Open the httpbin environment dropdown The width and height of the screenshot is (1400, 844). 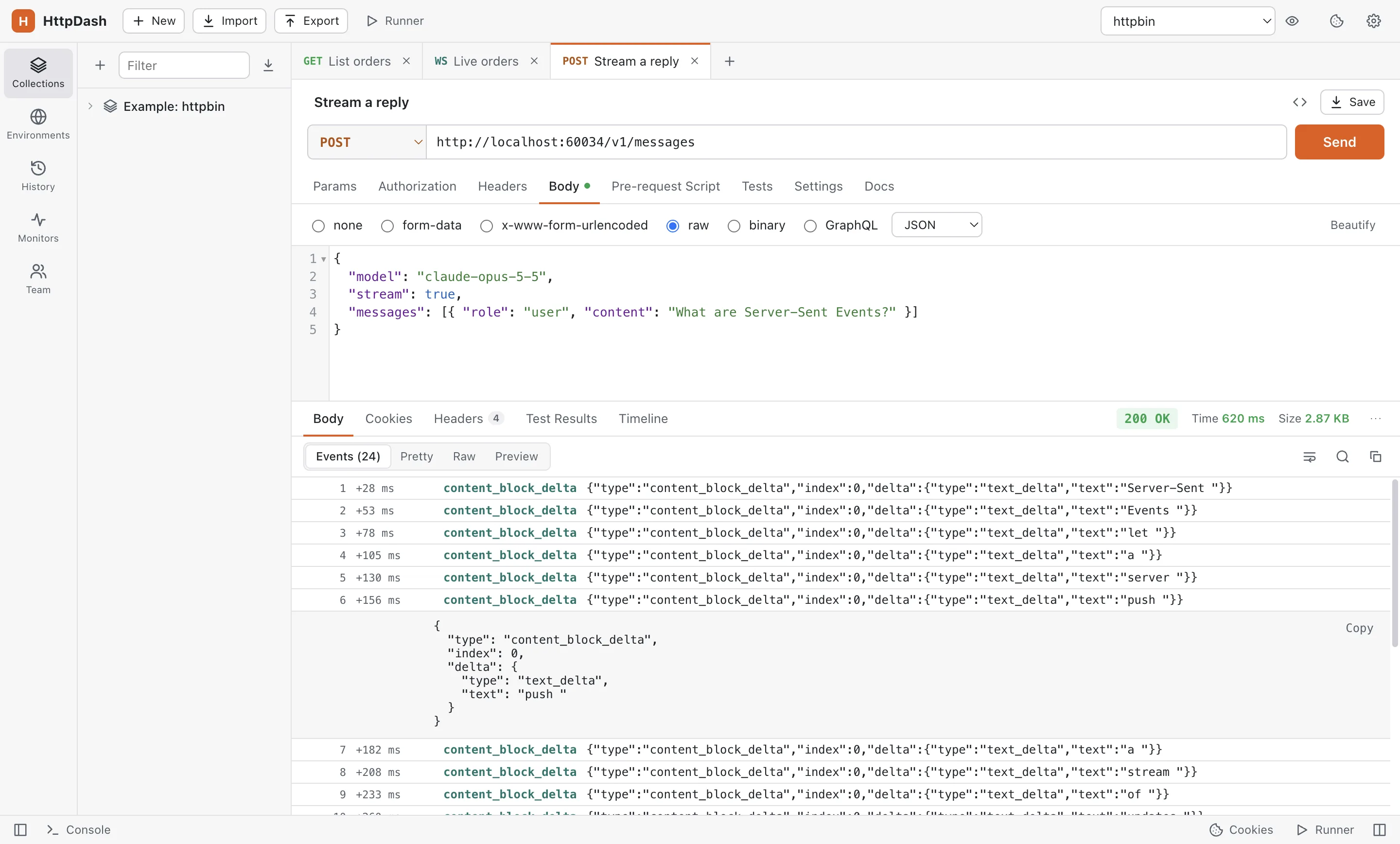coord(1188,21)
